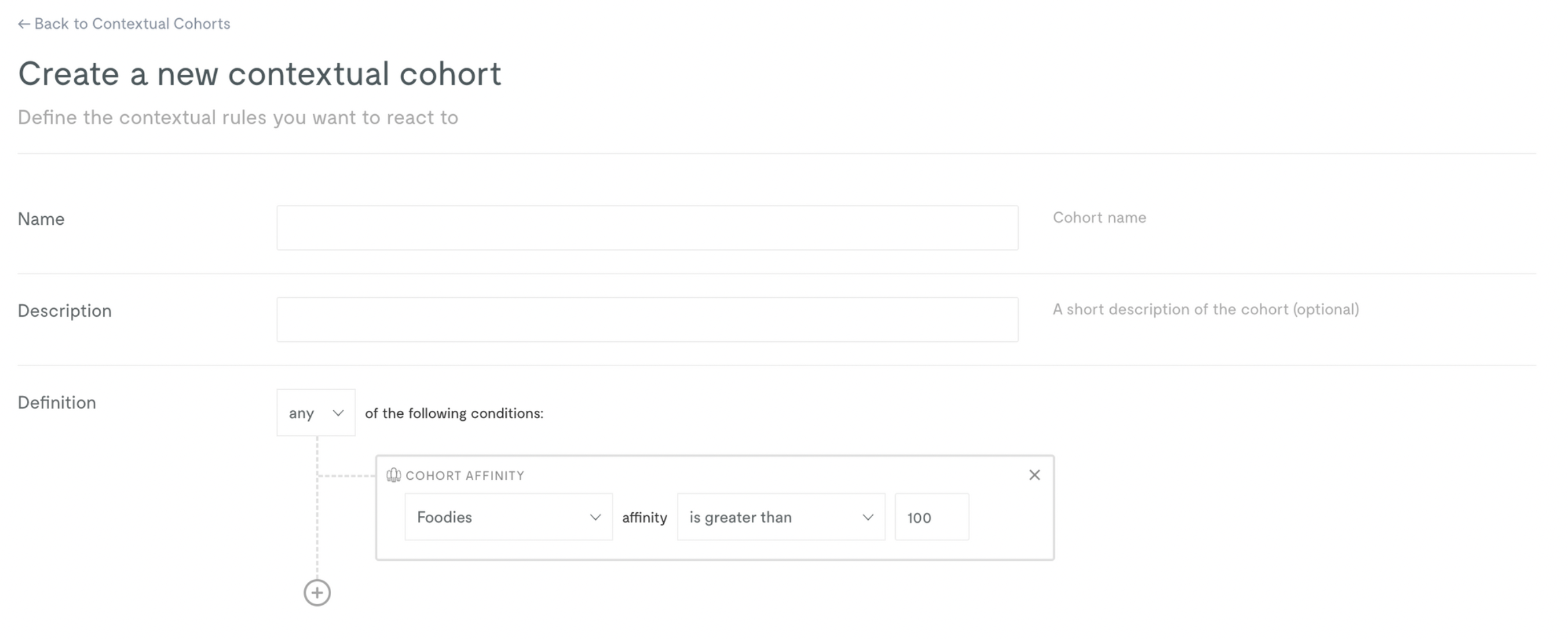Click the Cohort Affinity brain icon
1568x639 pixels.
coord(394,475)
